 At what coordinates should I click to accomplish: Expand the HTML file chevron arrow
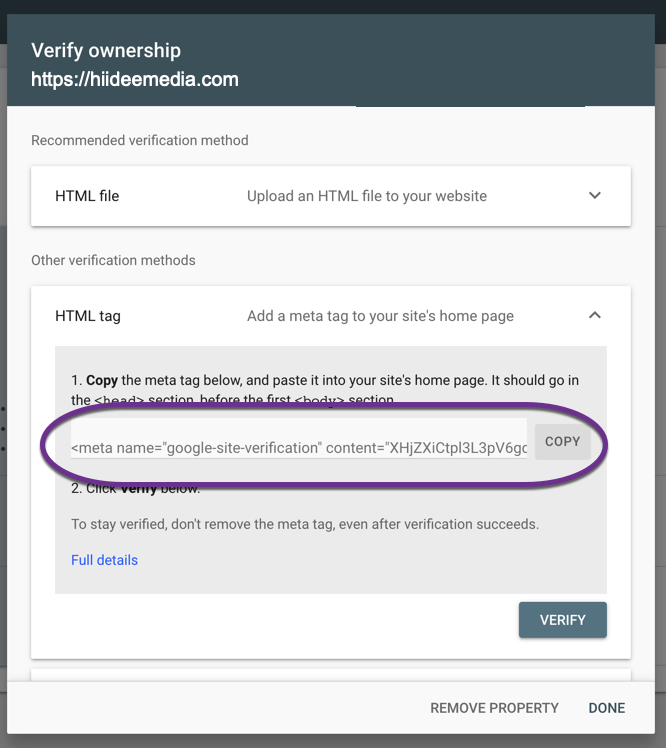pyautogui.click(x=594, y=196)
